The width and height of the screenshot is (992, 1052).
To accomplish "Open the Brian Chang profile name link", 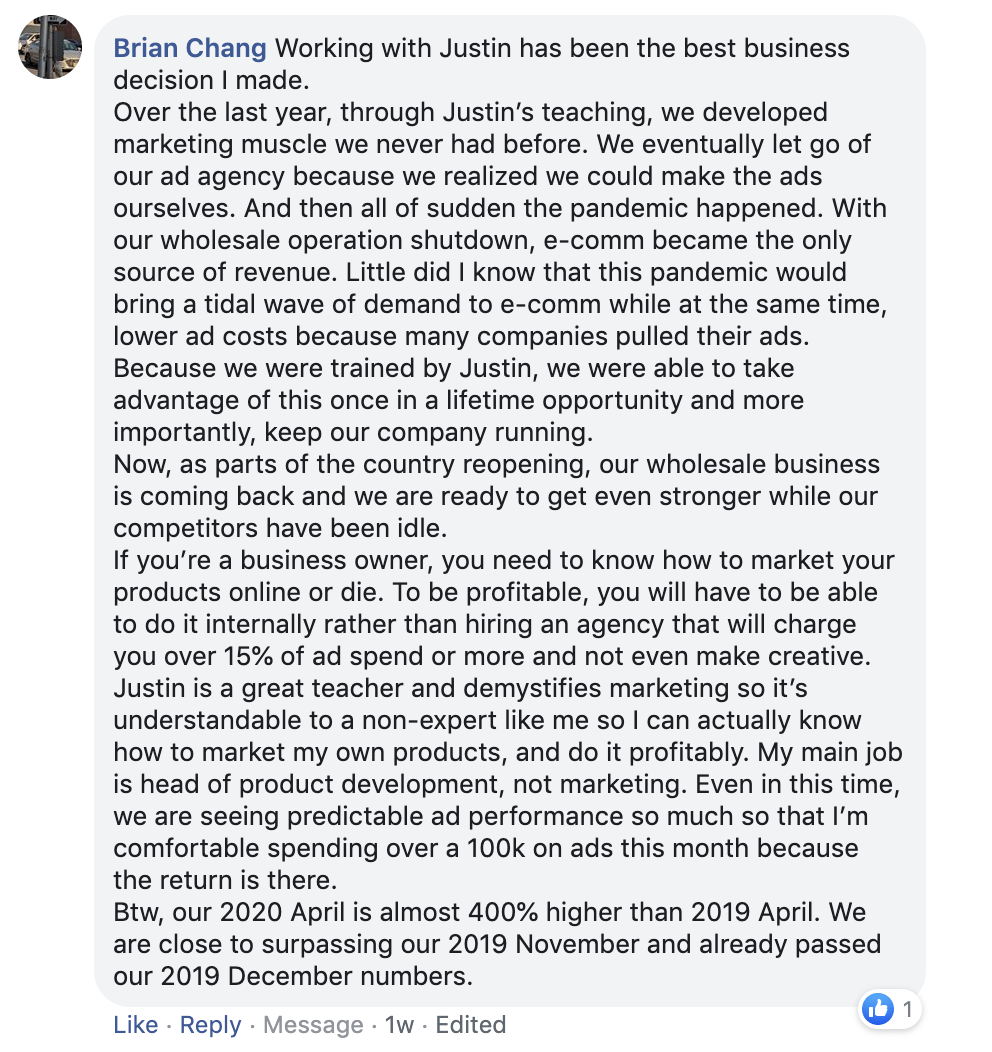I will [x=190, y=48].
